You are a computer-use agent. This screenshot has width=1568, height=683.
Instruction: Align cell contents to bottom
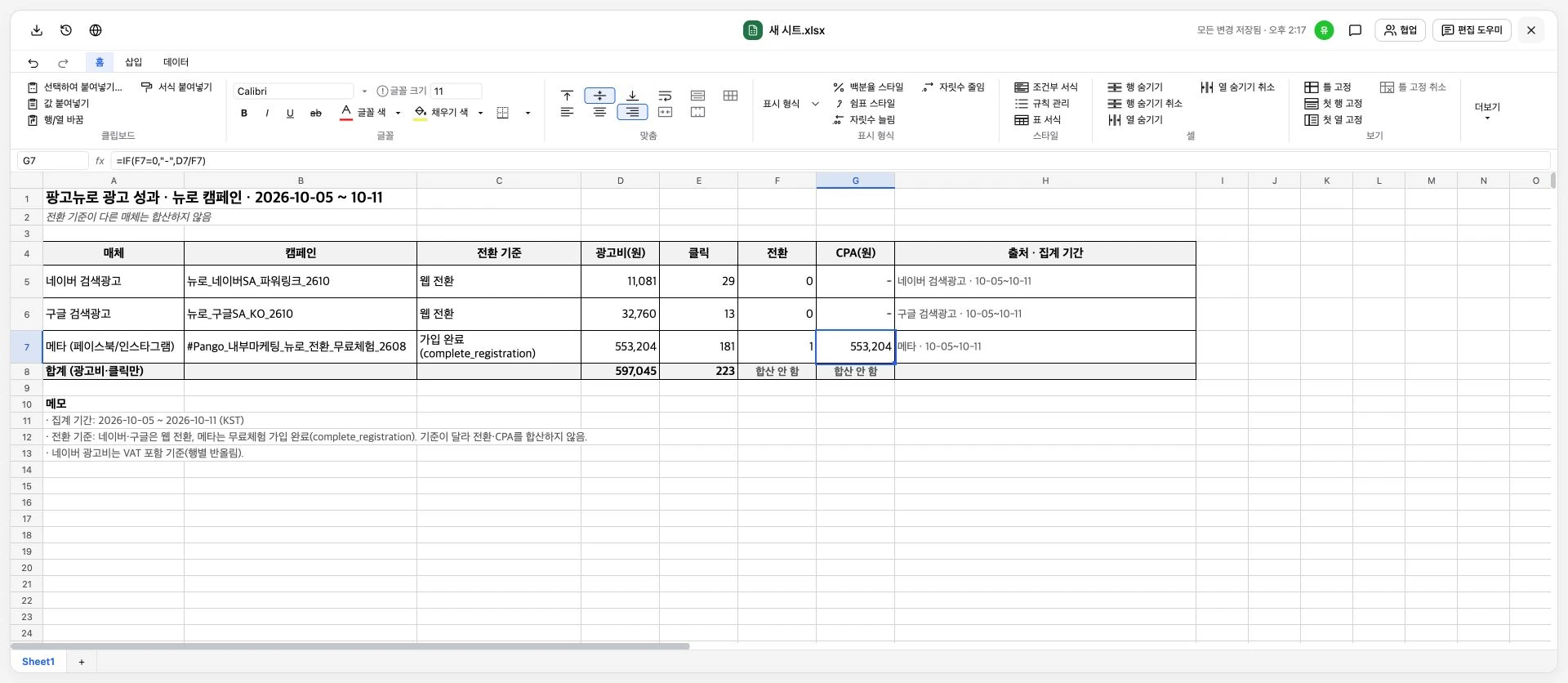(632, 95)
